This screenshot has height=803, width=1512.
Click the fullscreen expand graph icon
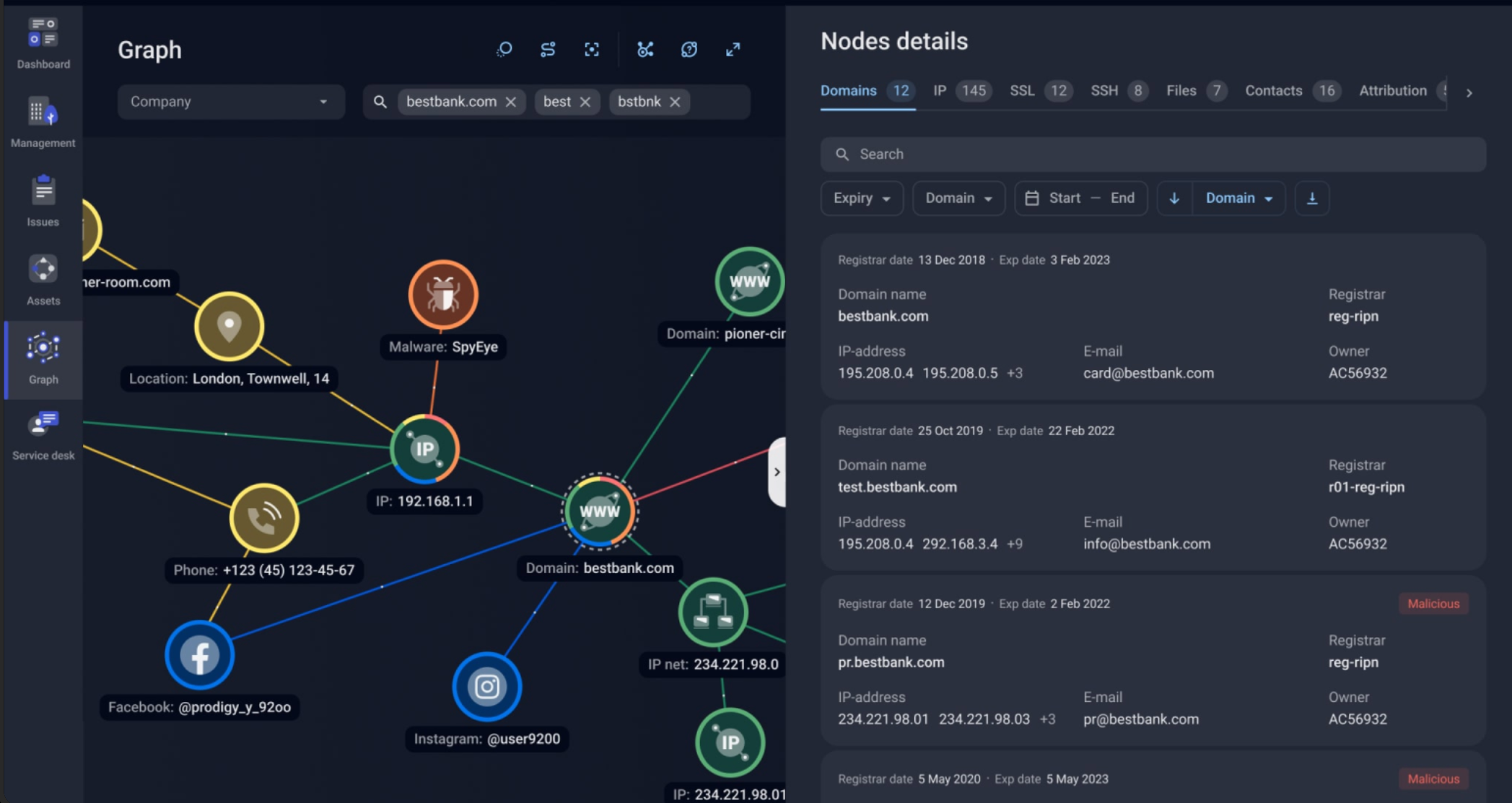(733, 50)
